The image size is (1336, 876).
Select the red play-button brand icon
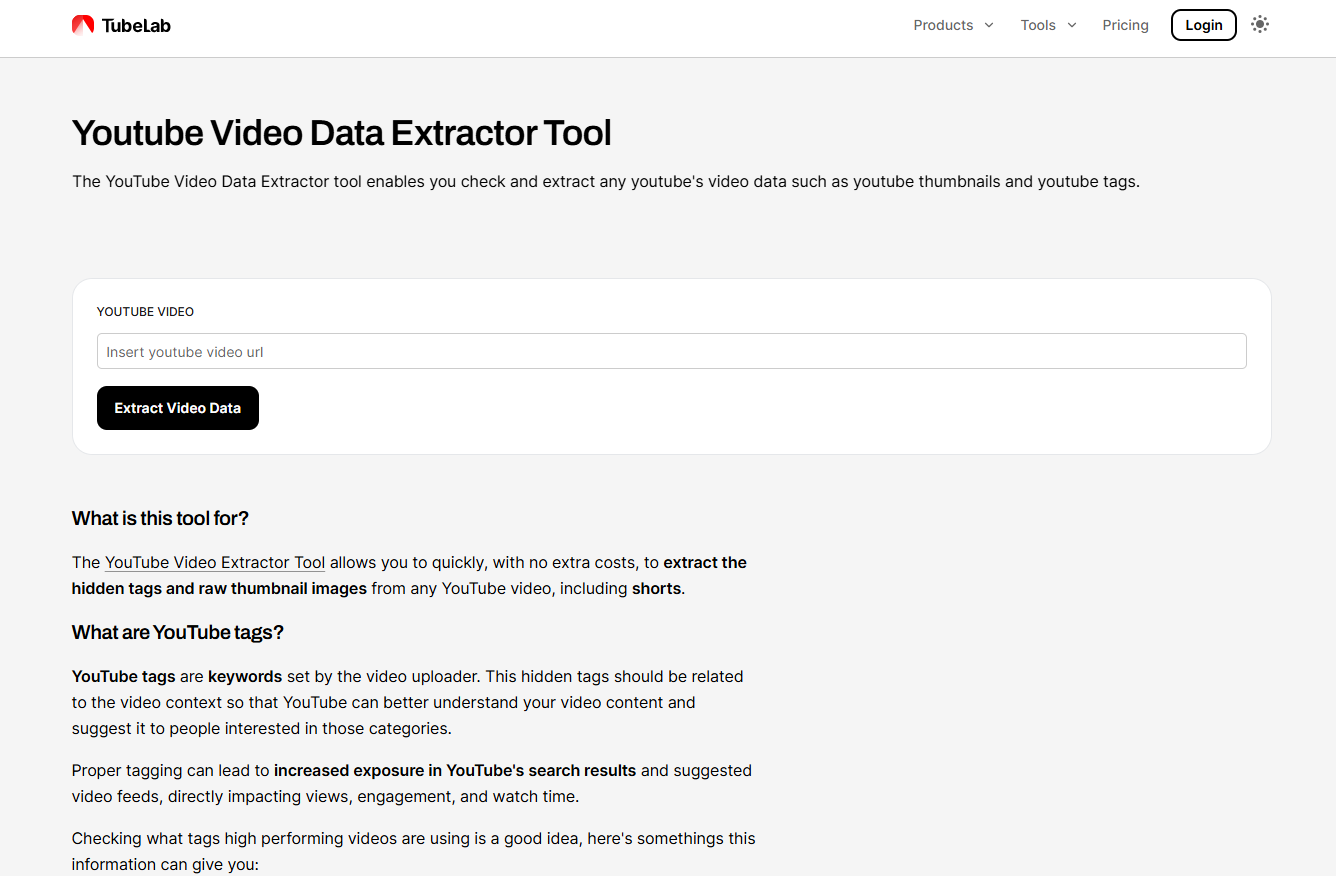pyautogui.click(x=82, y=24)
